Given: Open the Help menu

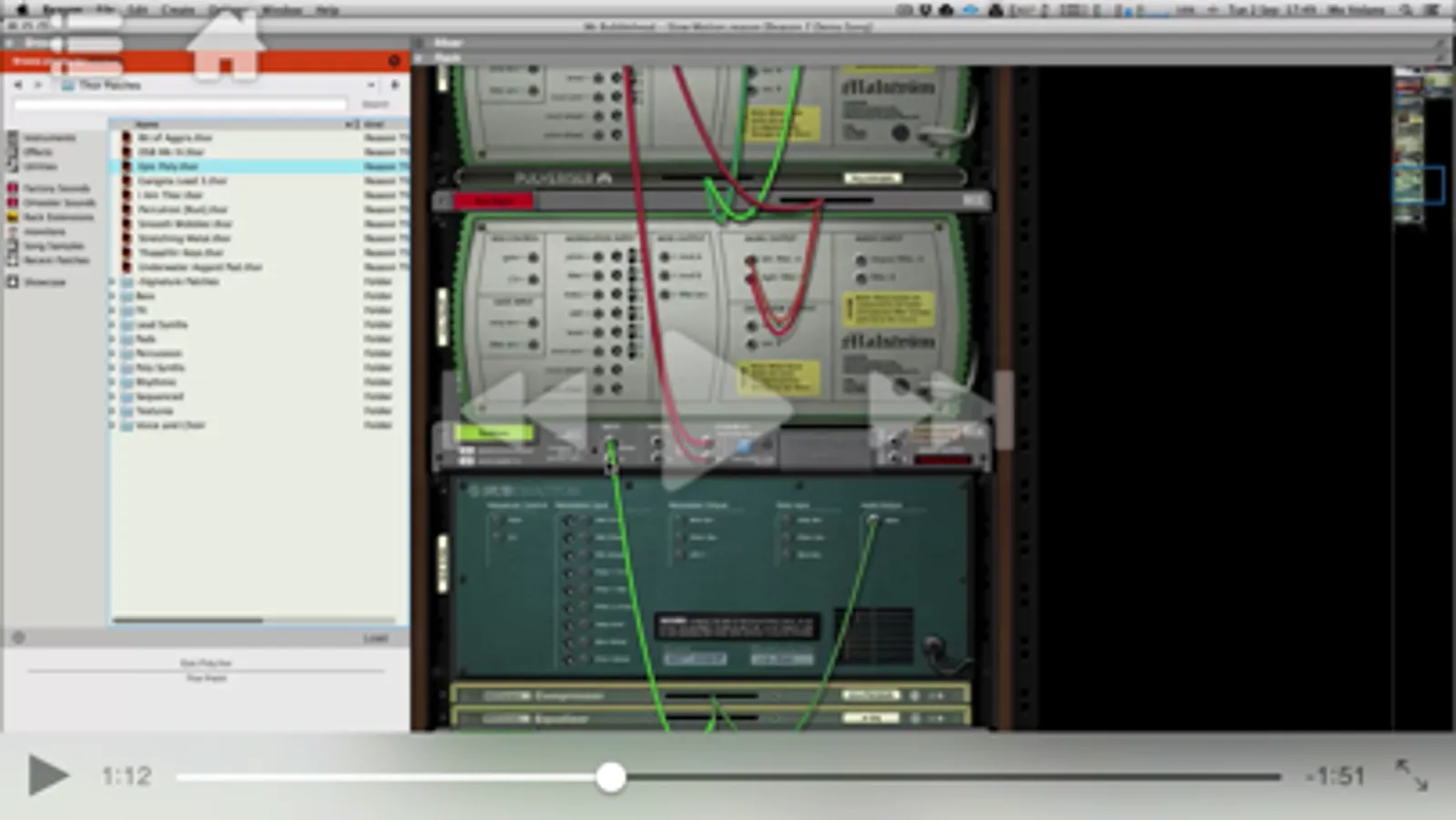Looking at the screenshot, I should (x=327, y=10).
